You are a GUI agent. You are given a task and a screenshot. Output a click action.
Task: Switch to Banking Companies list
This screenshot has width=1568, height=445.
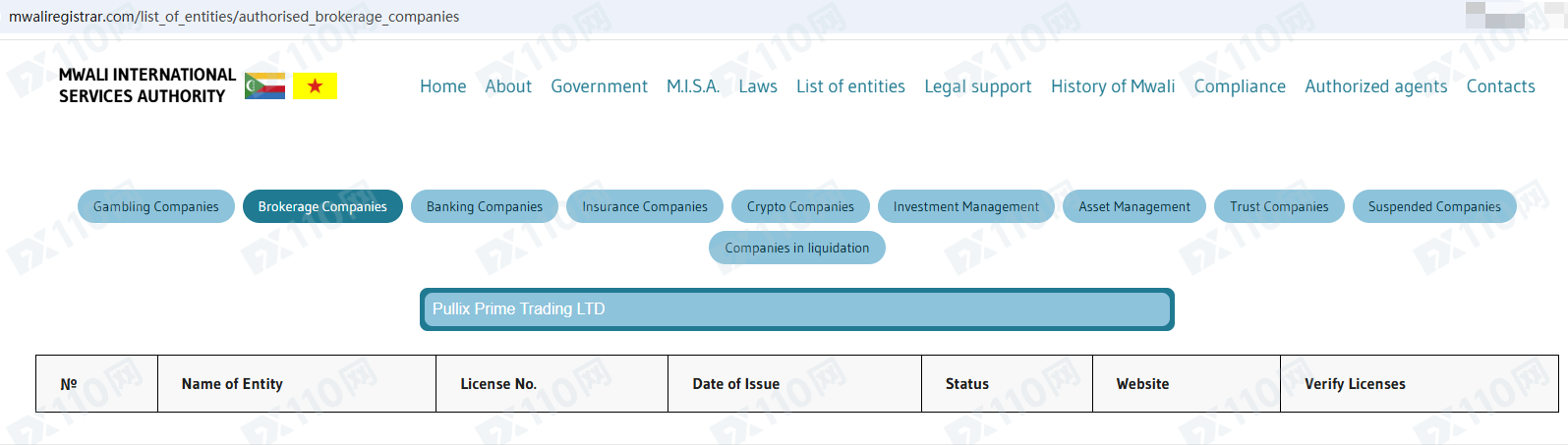(485, 206)
